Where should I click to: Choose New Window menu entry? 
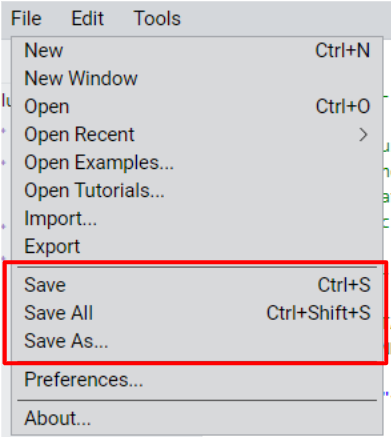point(197,78)
